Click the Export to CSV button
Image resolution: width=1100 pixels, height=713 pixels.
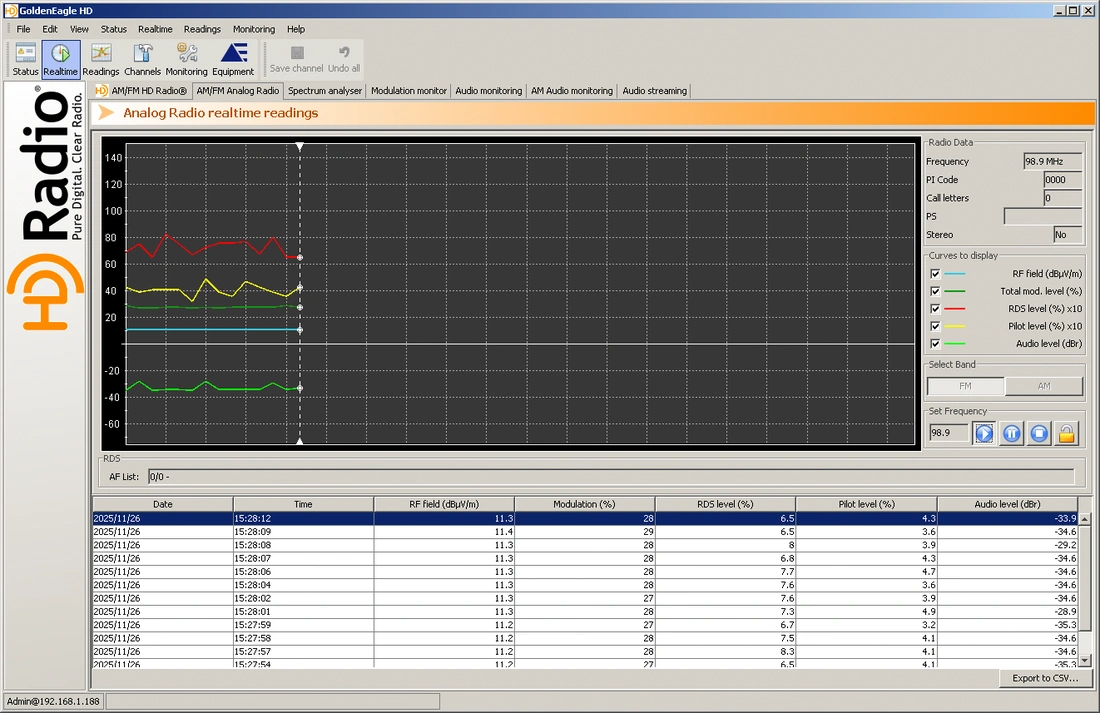click(1045, 678)
